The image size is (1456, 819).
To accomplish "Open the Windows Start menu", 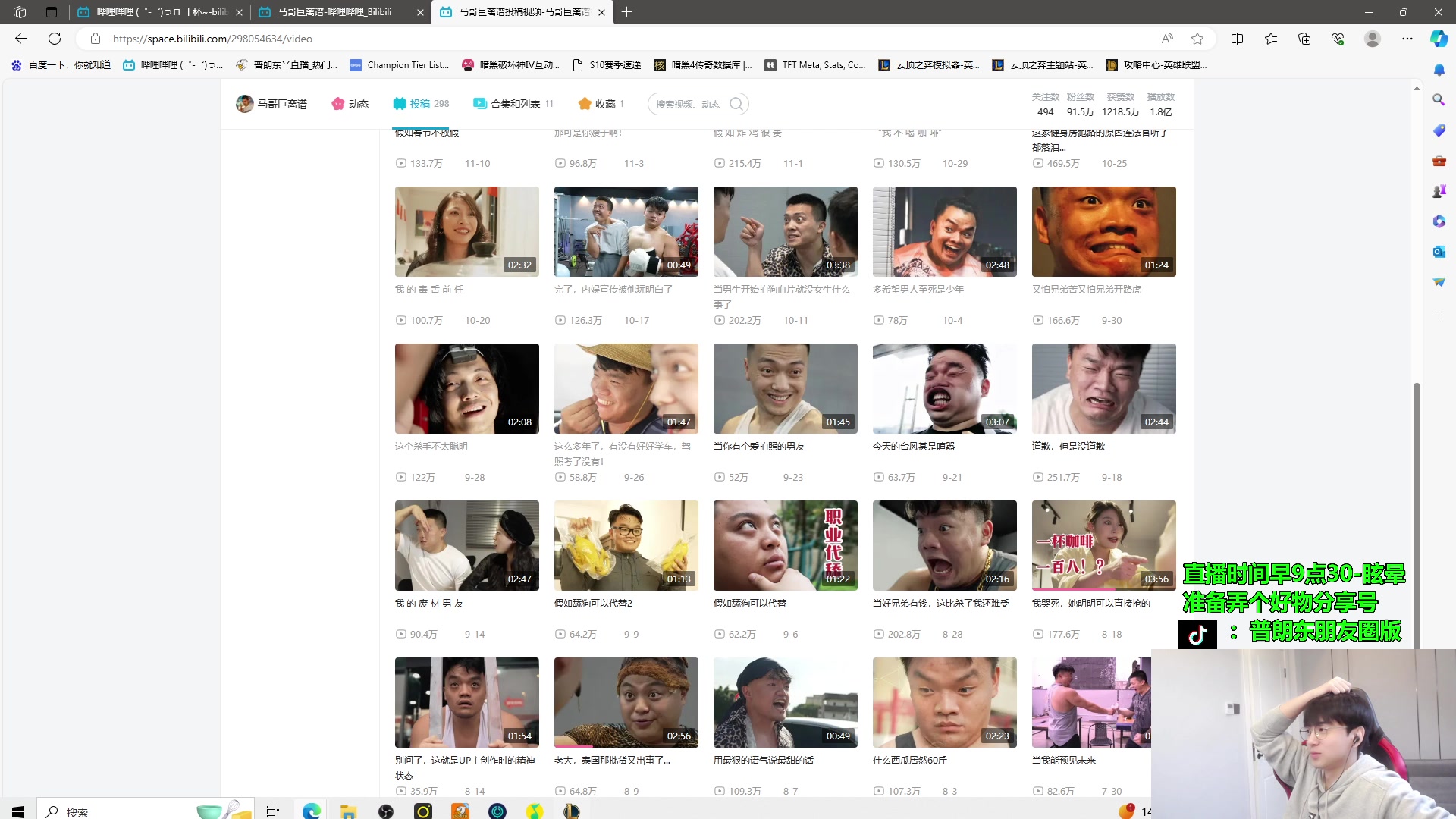I will (18, 811).
